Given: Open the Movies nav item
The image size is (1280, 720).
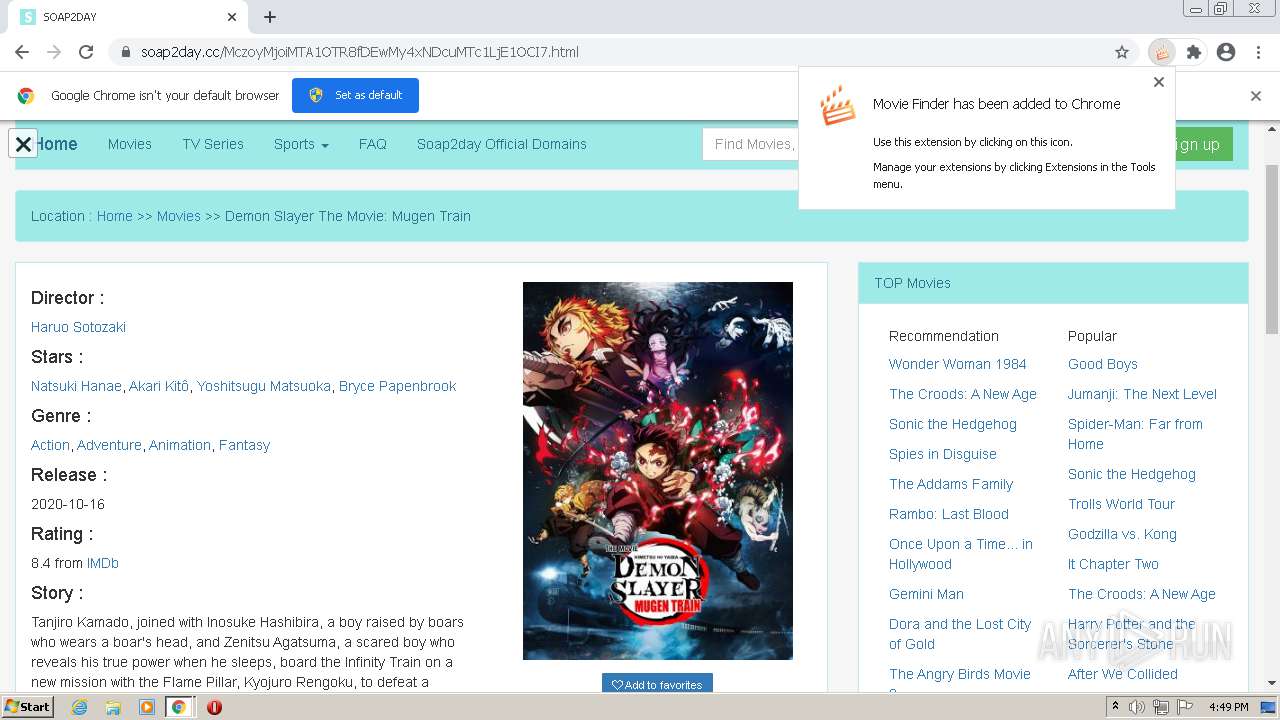Looking at the screenshot, I should click(x=130, y=144).
